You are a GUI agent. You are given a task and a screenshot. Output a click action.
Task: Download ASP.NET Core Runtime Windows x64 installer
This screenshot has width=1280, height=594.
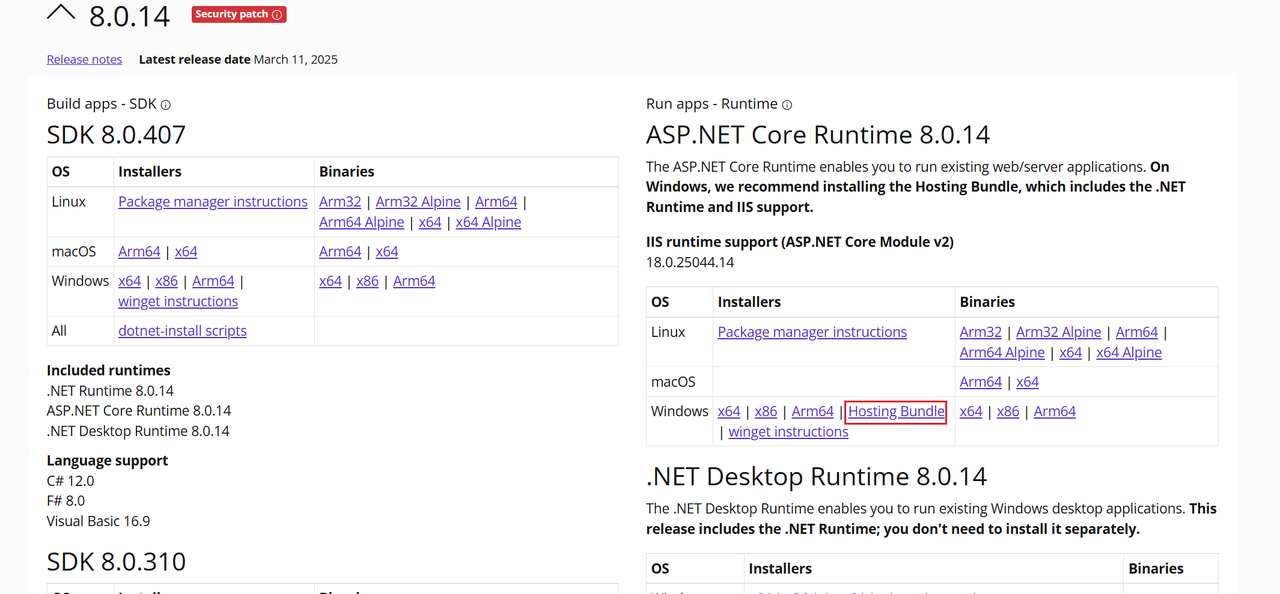(729, 411)
